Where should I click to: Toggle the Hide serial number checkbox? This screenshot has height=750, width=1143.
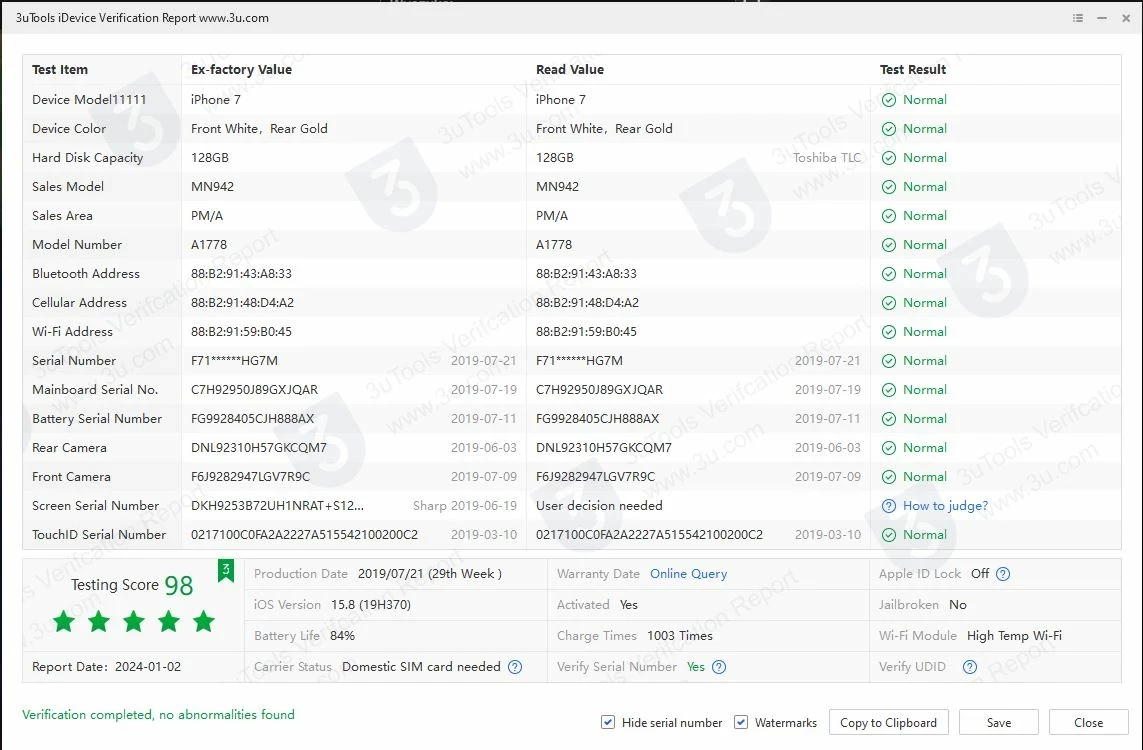click(608, 722)
